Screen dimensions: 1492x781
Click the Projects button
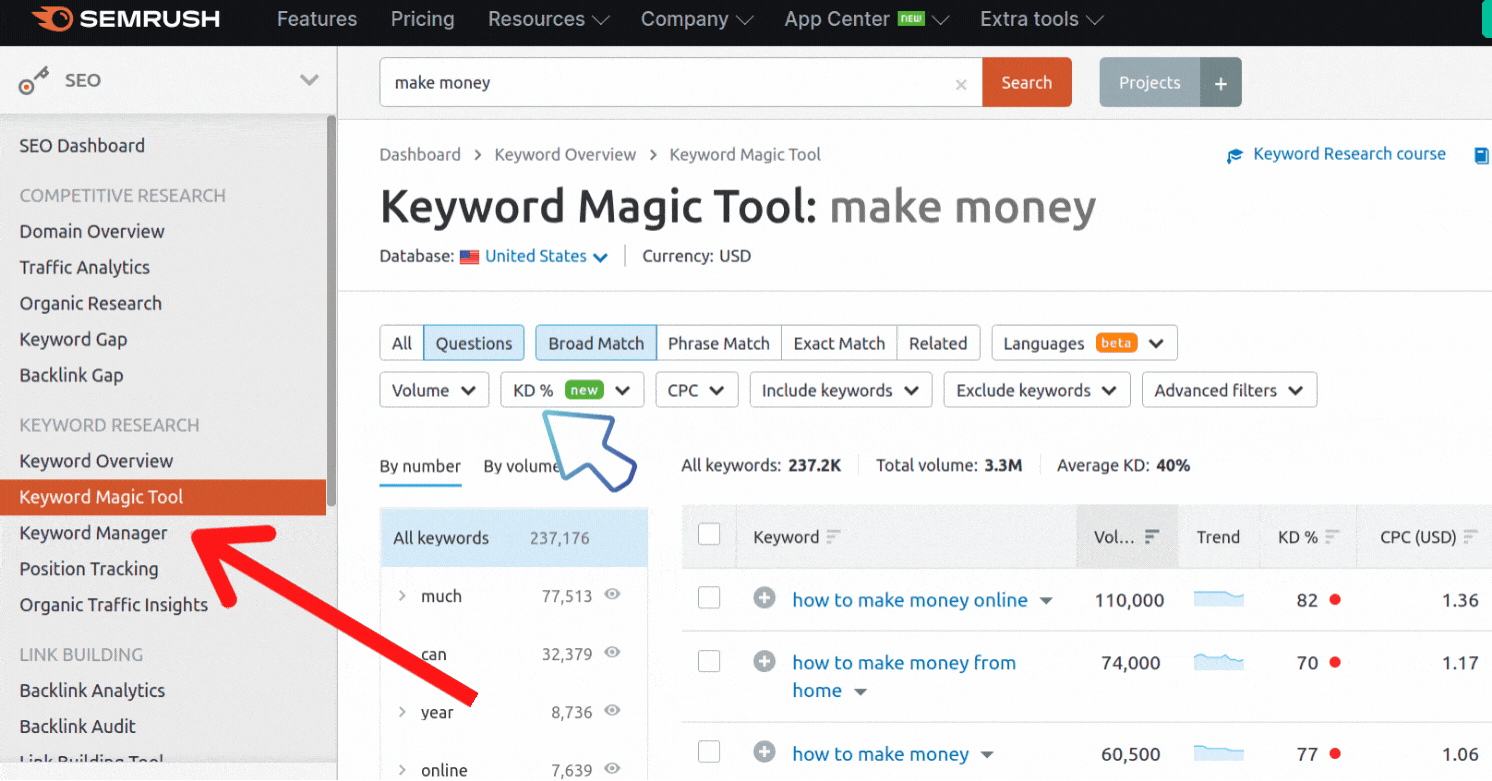coord(1150,83)
